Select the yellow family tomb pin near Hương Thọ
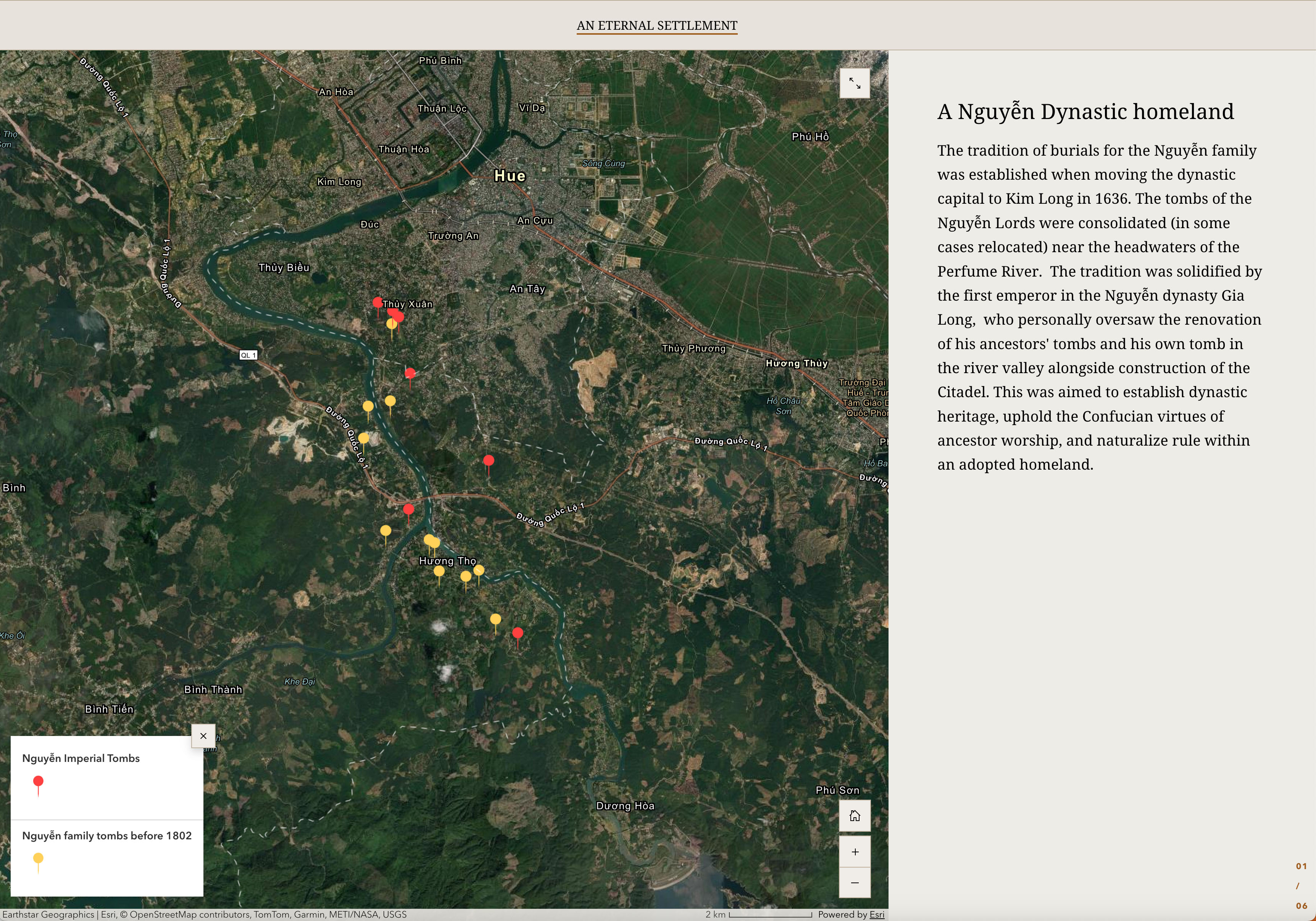The image size is (1316, 921). (x=439, y=571)
